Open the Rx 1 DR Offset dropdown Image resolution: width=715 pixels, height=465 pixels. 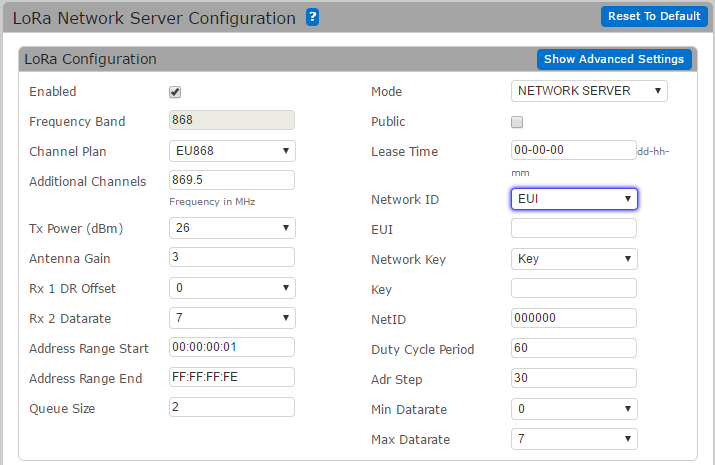point(231,289)
